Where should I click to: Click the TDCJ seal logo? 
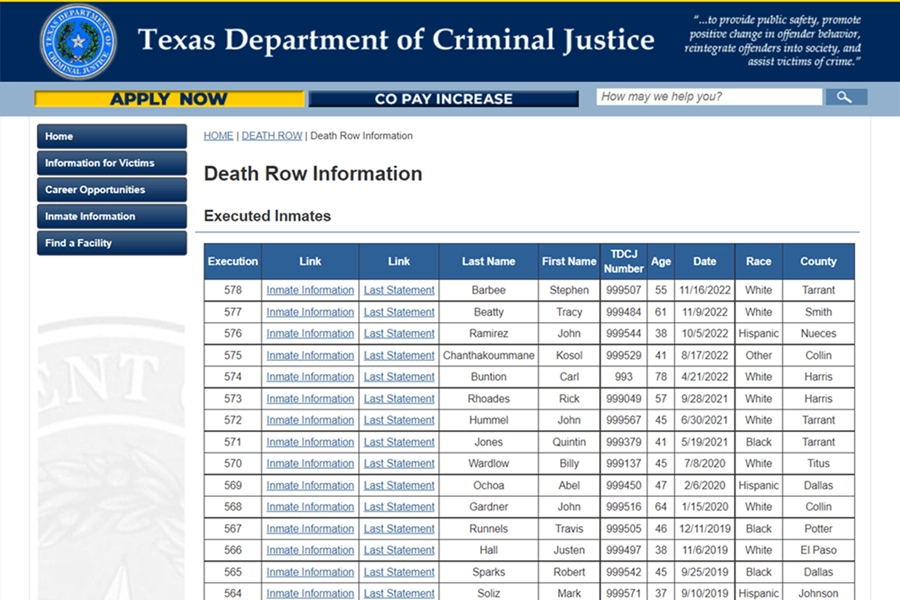coord(77,41)
